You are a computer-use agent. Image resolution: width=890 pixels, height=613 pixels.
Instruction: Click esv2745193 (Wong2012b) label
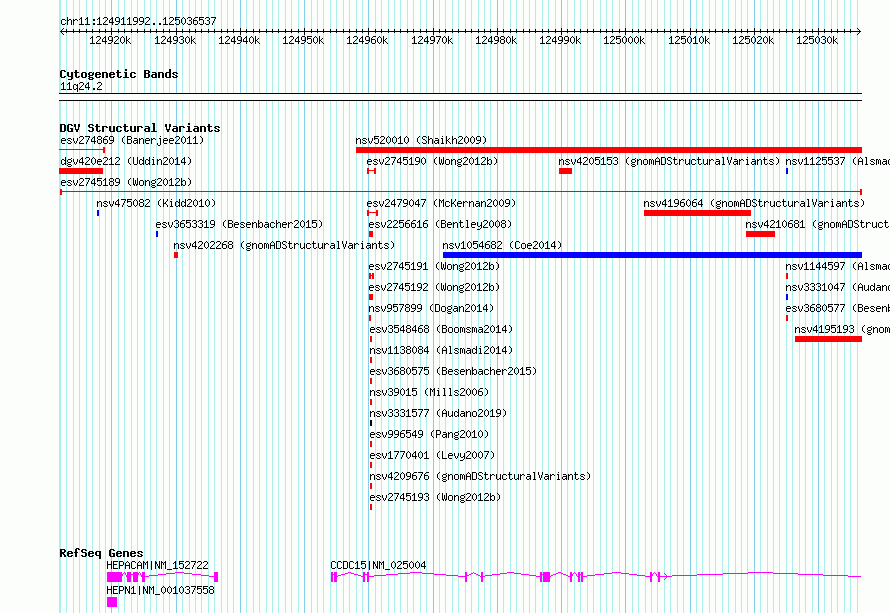coord(435,497)
